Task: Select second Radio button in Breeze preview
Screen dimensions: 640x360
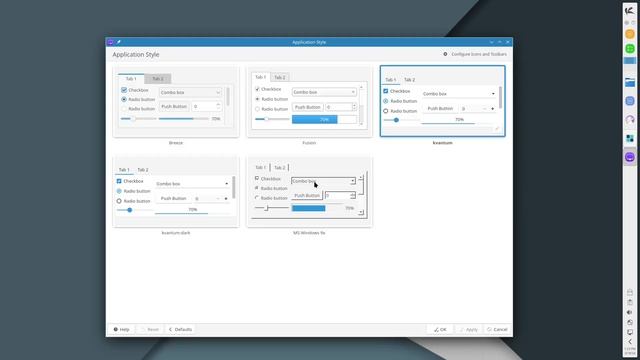Action: [x=124, y=109]
